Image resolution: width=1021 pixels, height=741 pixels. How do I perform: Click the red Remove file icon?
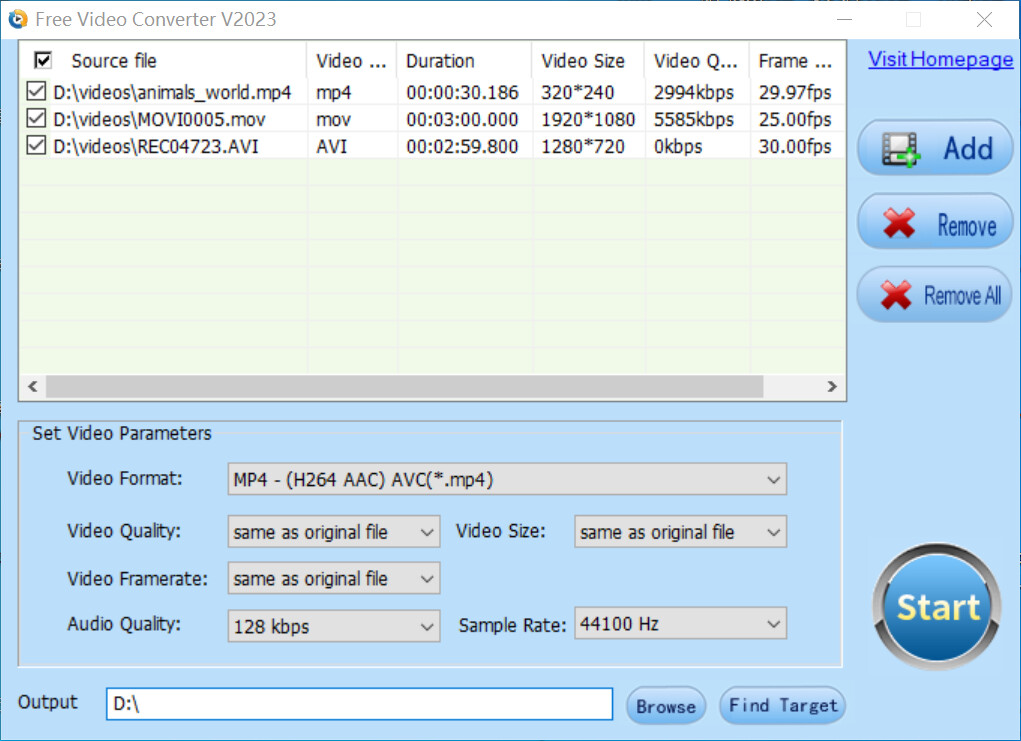897,221
